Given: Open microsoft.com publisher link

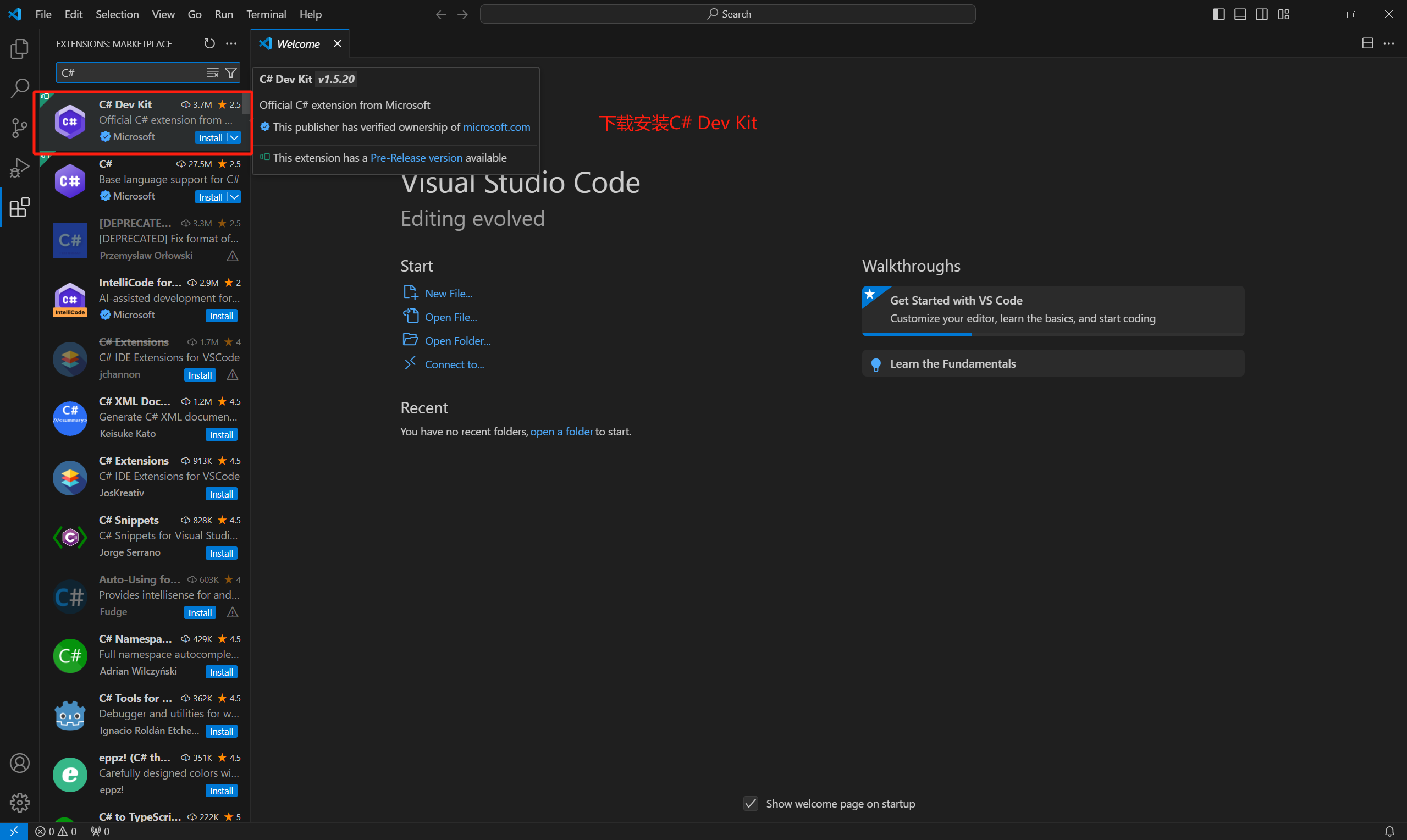Looking at the screenshot, I should (496, 128).
